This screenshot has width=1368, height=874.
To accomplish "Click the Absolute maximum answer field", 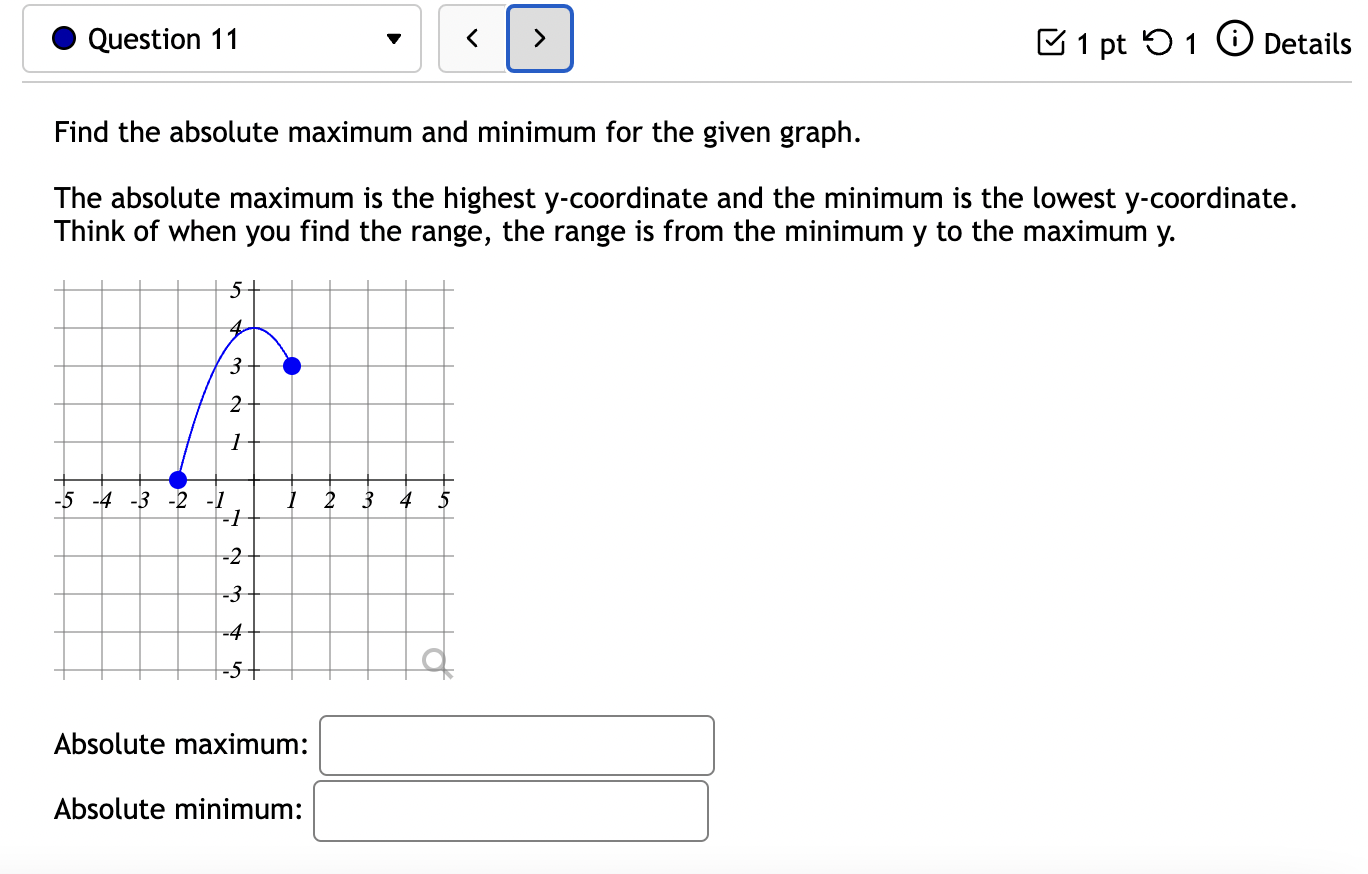I will coord(516,745).
